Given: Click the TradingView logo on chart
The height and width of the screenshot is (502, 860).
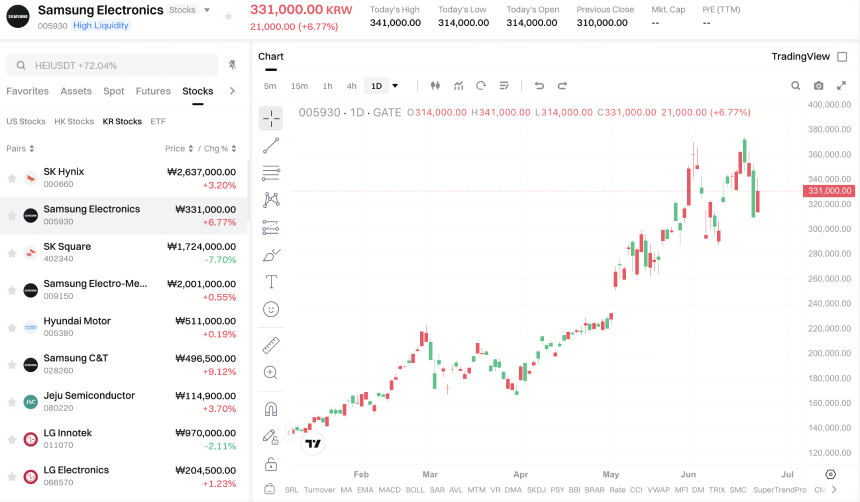Looking at the screenshot, I should tap(313, 443).
